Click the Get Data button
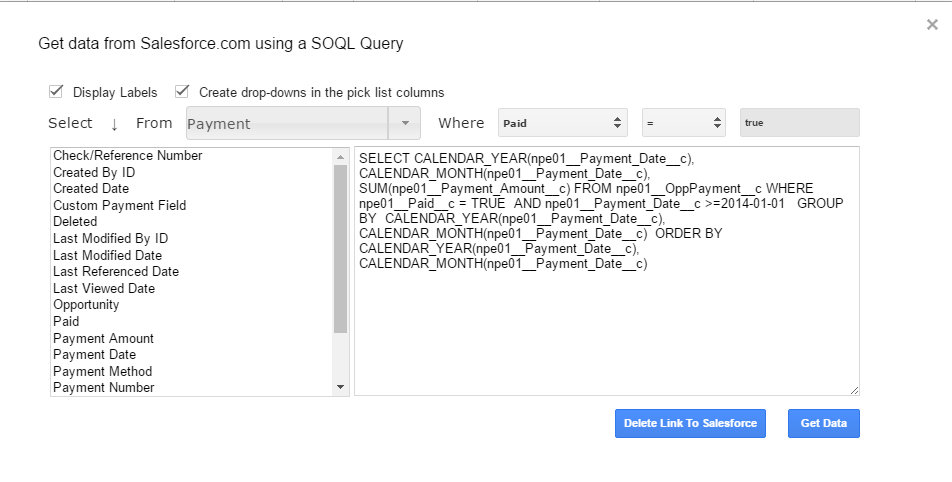Image resolution: width=952 pixels, height=482 pixels. pos(823,423)
